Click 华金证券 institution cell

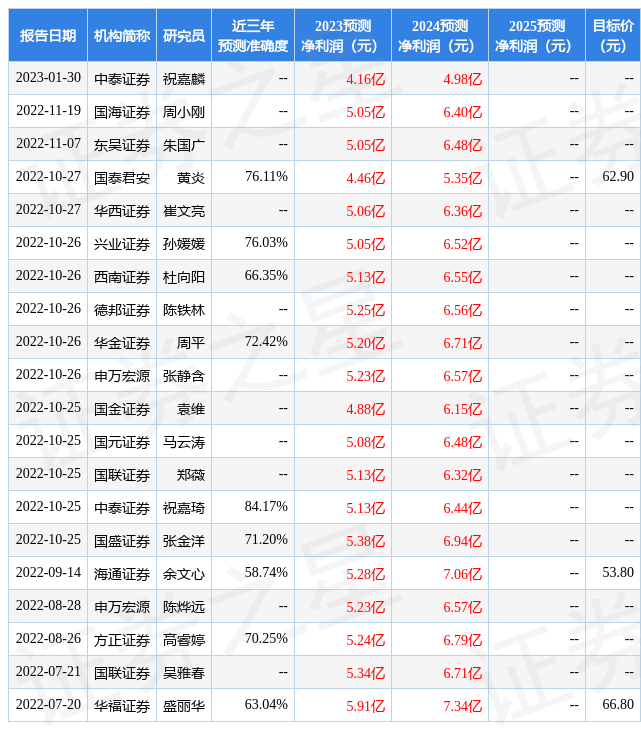click(122, 343)
